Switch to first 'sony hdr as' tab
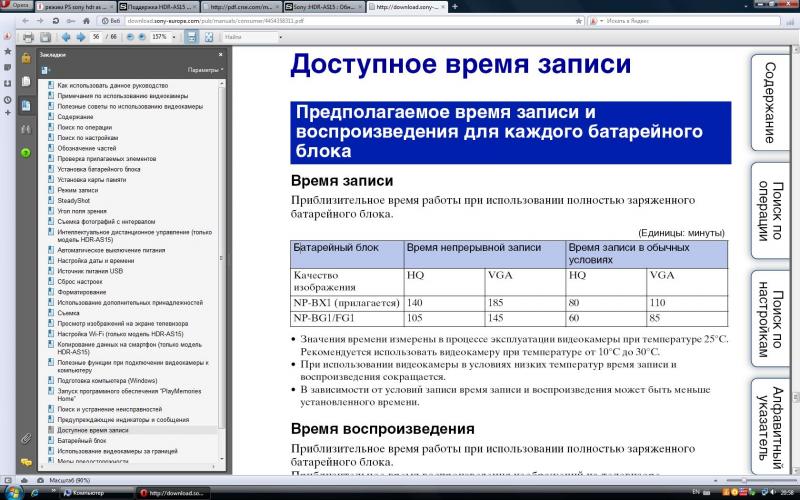Screen dimensions: 800x500 pyautogui.click(x=75, y=7)
